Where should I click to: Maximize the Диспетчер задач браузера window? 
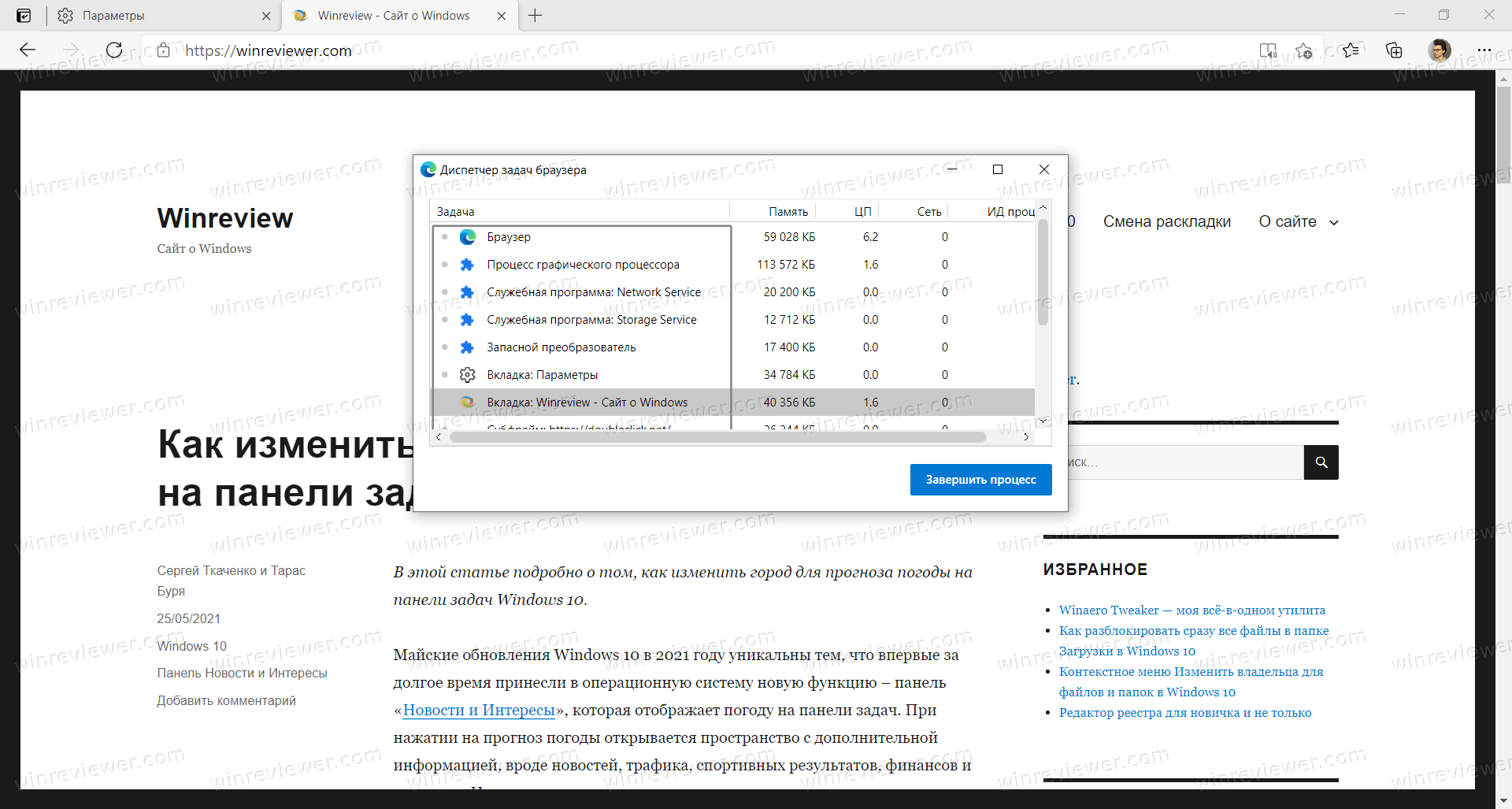point(998,169)
